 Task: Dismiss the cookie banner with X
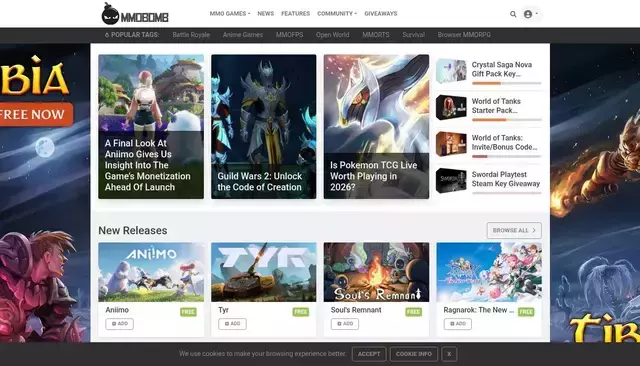(x=449, y=354)
